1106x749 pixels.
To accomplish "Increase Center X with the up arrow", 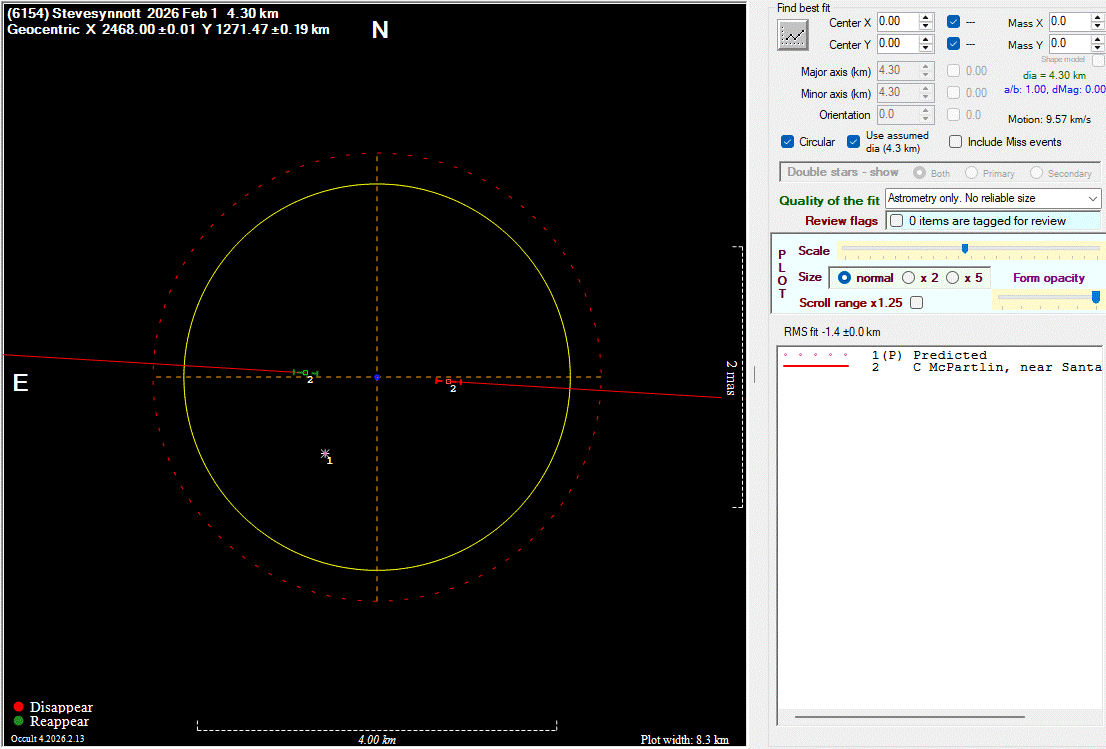I will (926, 17).
